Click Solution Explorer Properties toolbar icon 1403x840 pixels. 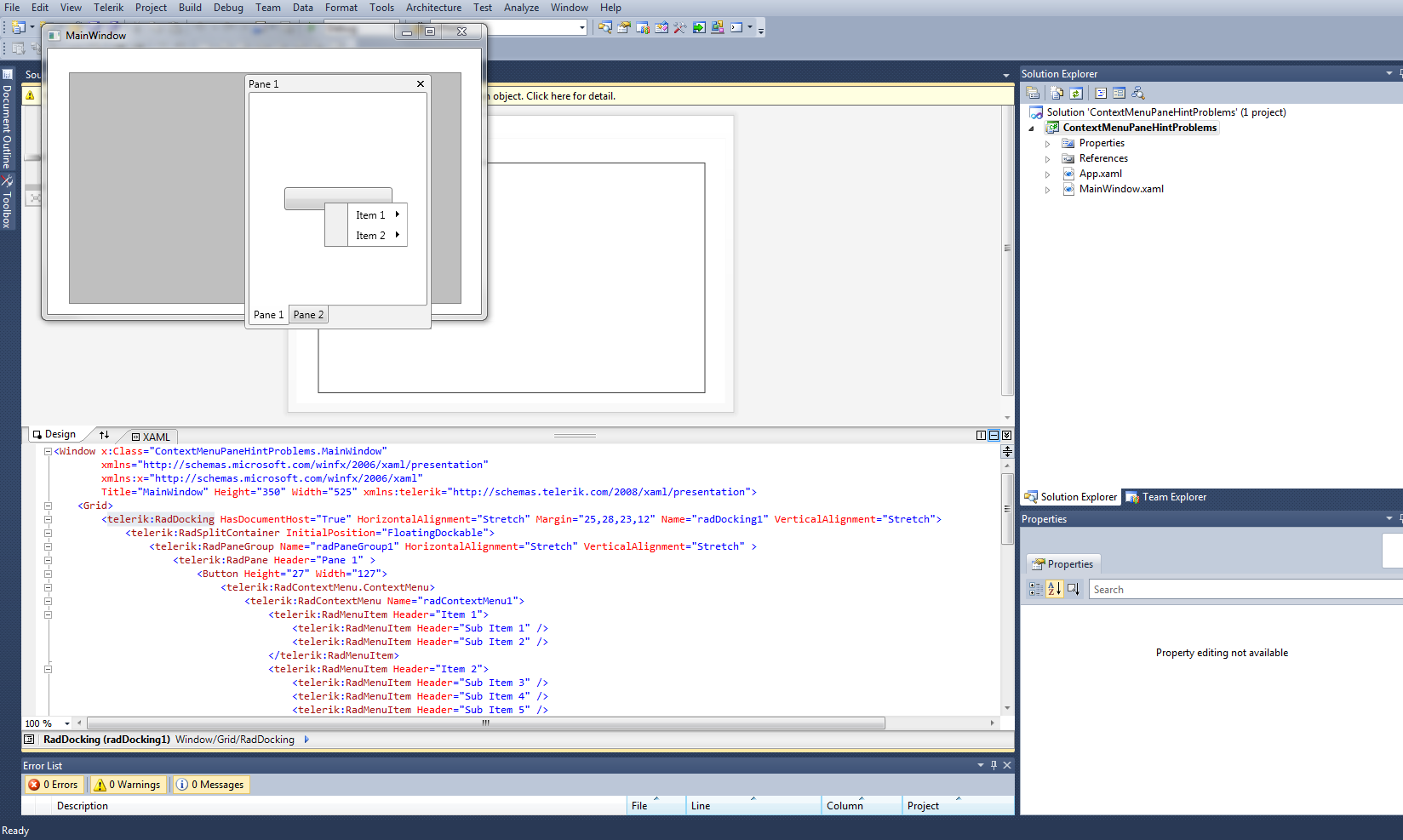pyautogui.click(x=1033, y=94)
